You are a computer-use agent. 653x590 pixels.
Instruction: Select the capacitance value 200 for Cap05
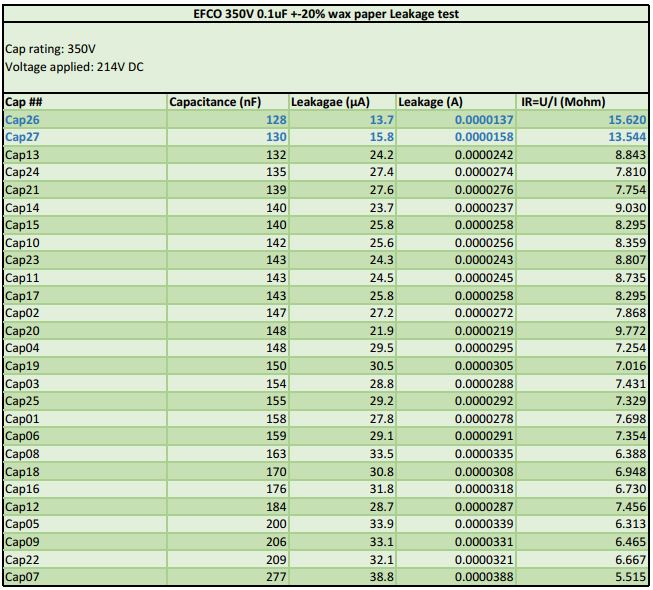[x=277, y=524]
